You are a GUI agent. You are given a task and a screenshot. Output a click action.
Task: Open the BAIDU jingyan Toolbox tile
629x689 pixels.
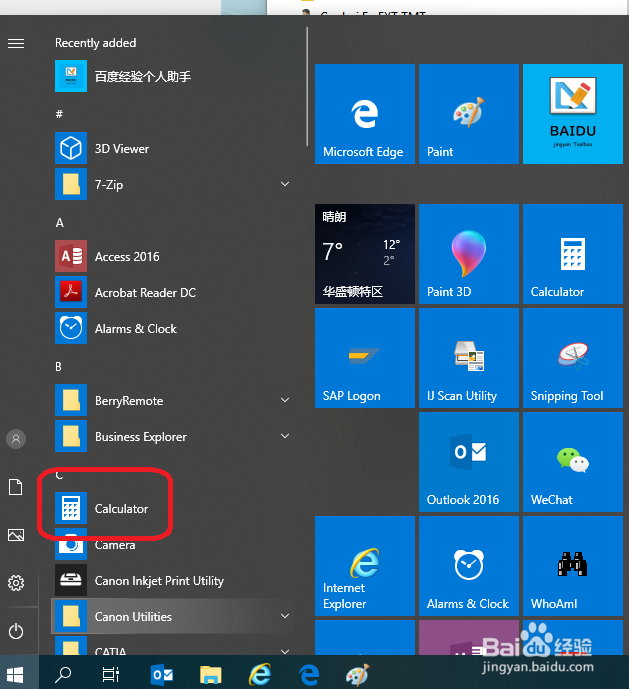point(573,114)
